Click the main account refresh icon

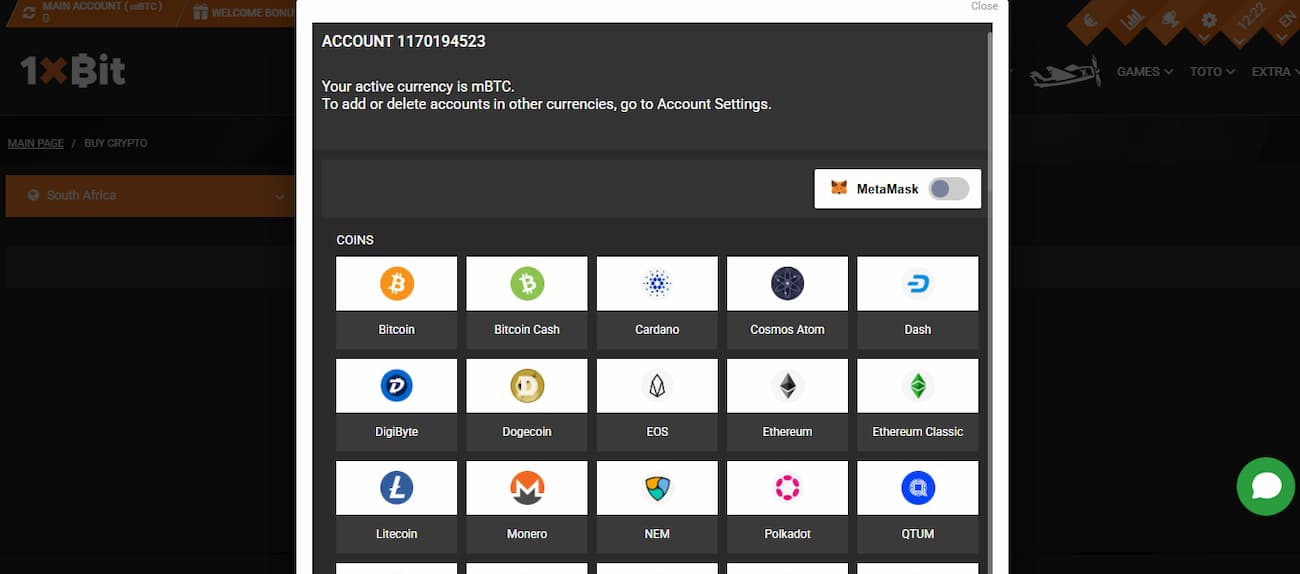coord(29,13)
